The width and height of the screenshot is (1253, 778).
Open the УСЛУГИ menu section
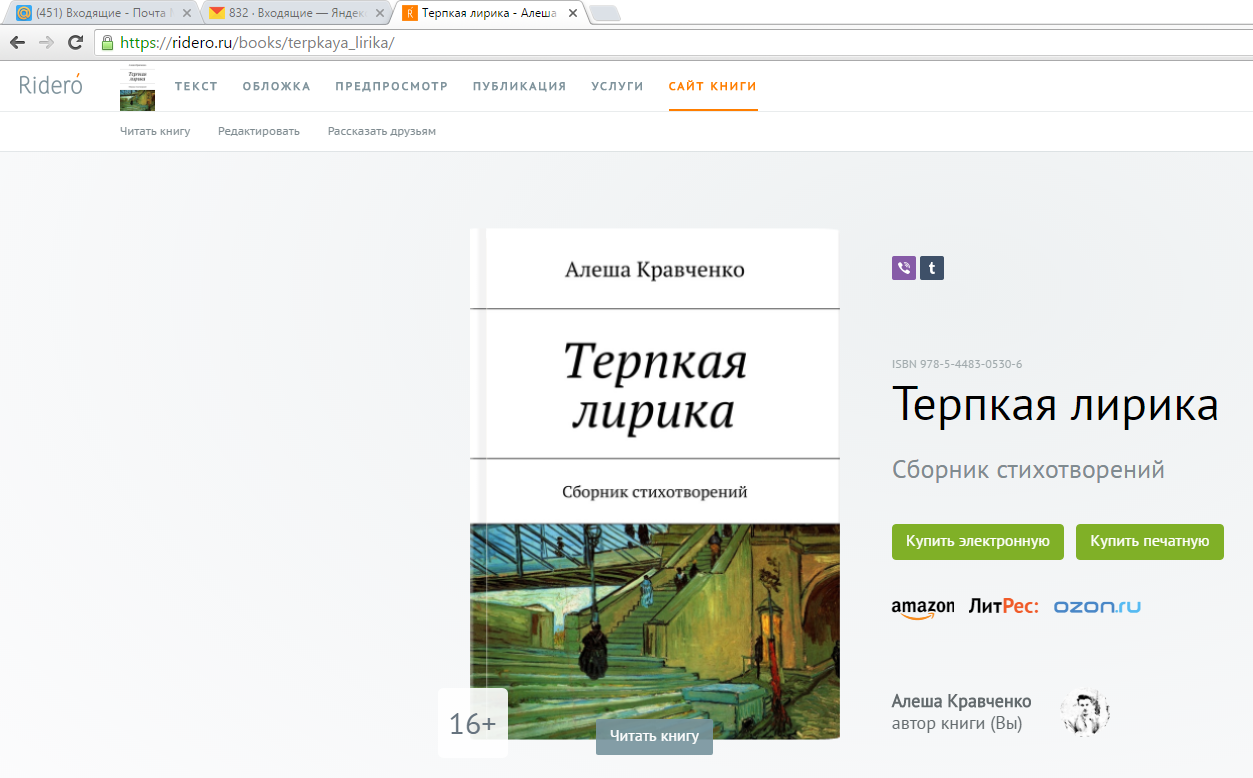(617, 86)
